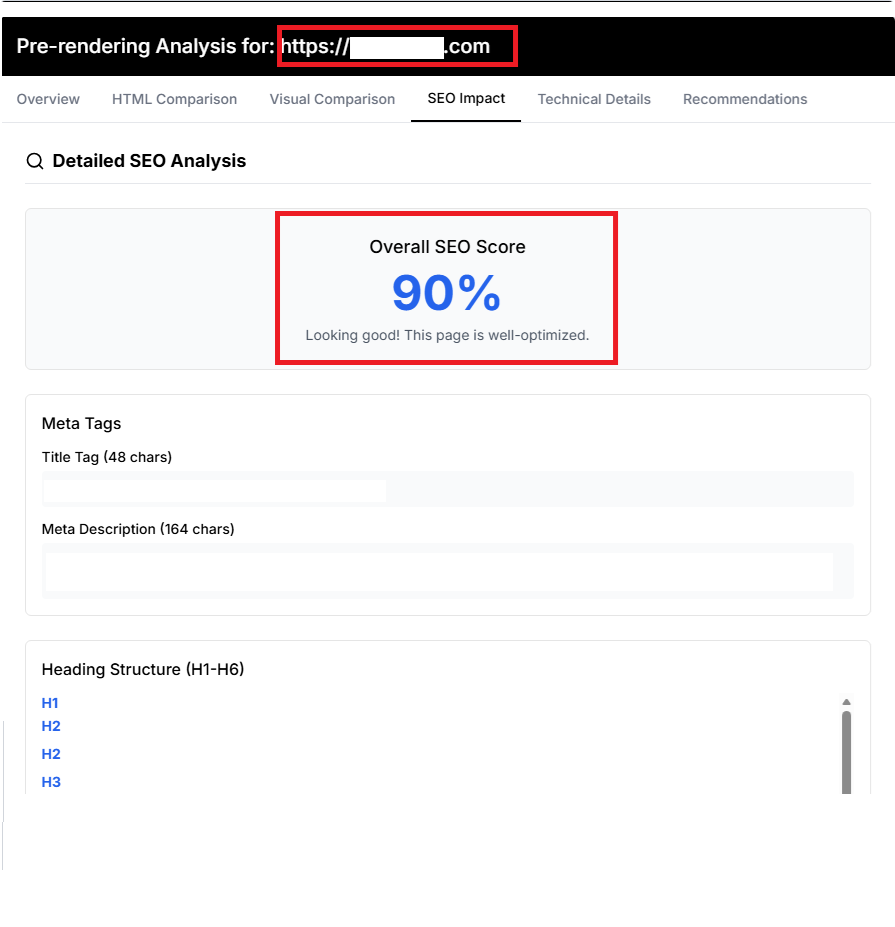The image size is (895, 927).
Task: Select the H3 heading entry
Action: (51, 782)
